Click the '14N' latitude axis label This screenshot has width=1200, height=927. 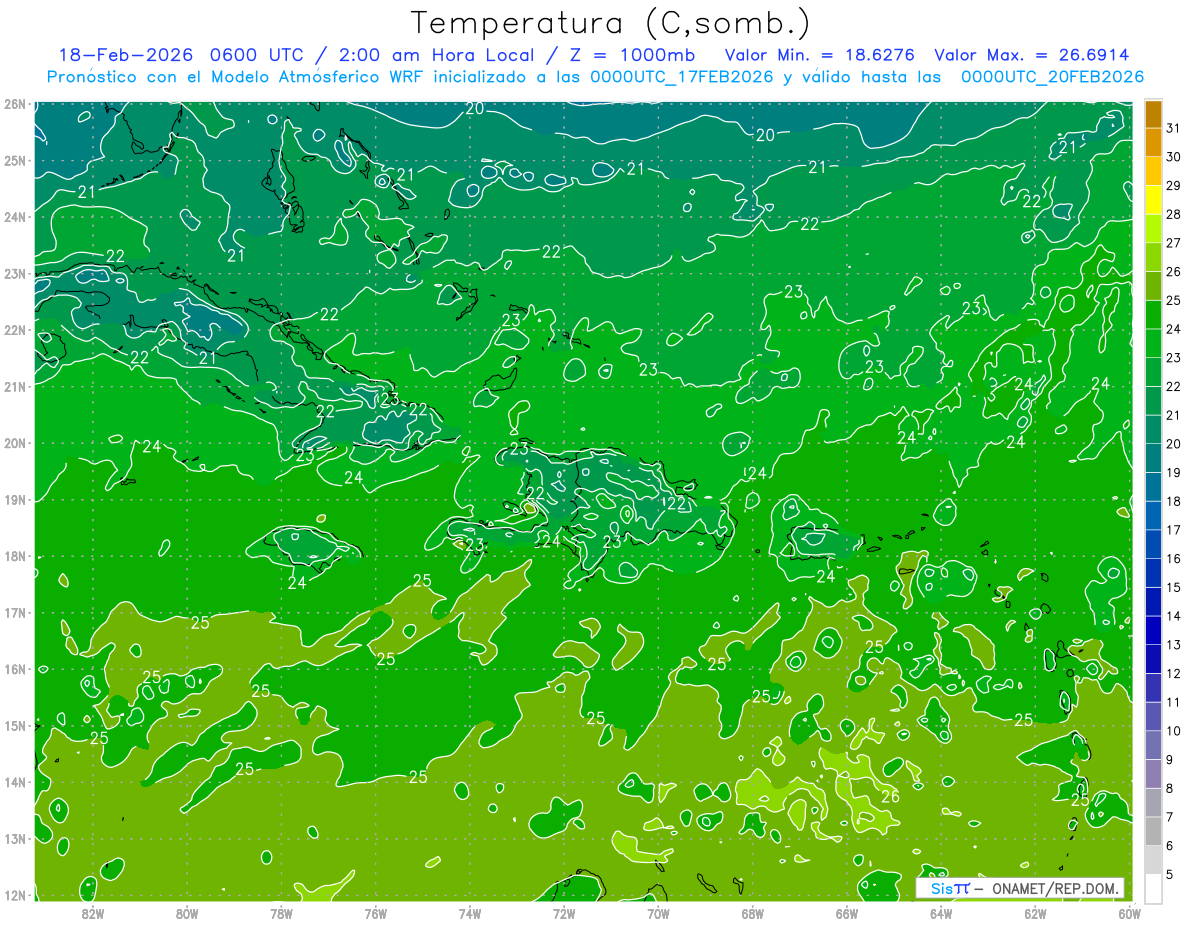(x=15, y=782)
